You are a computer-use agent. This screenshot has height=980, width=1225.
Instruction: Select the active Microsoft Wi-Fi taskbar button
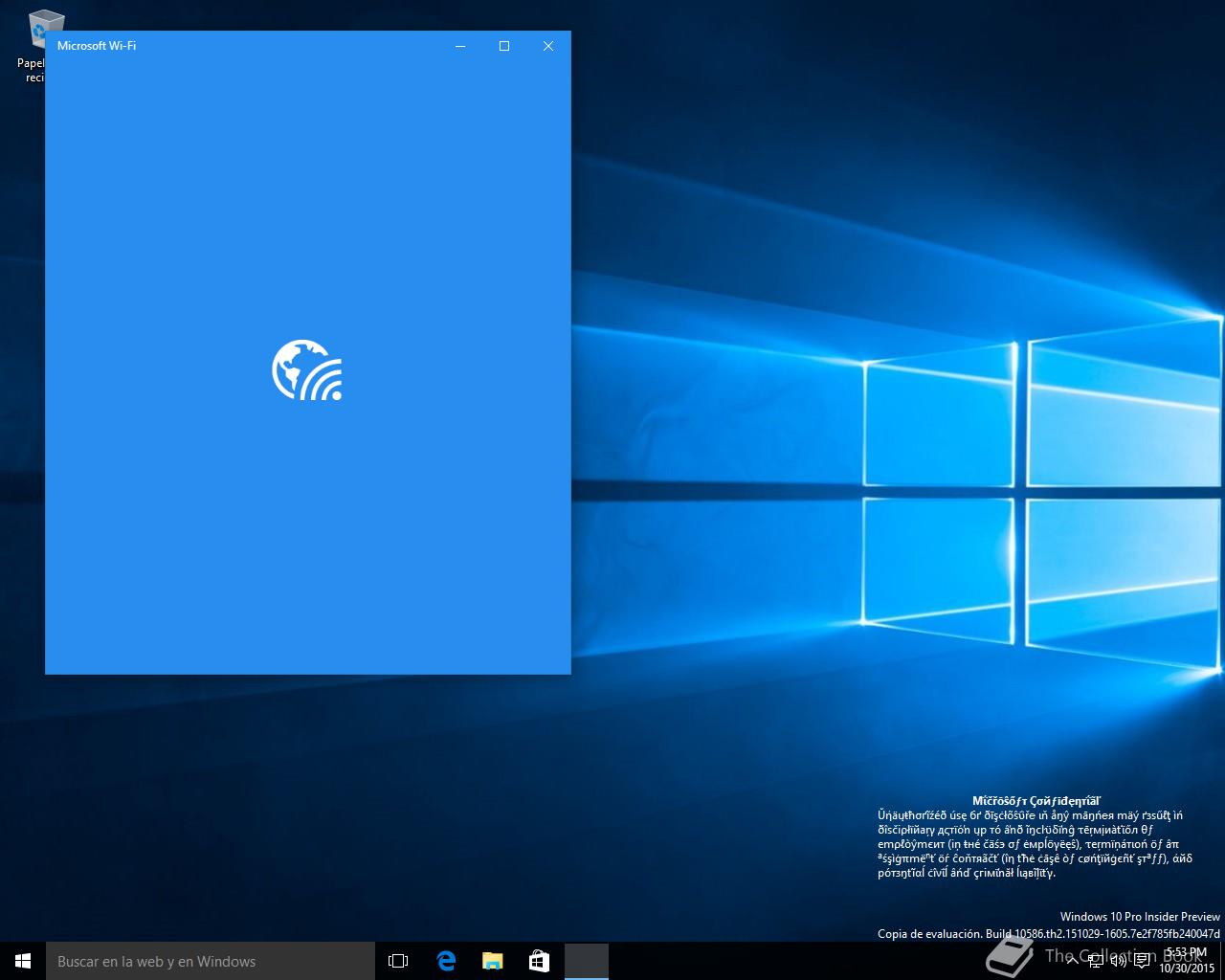coord(586,961)
